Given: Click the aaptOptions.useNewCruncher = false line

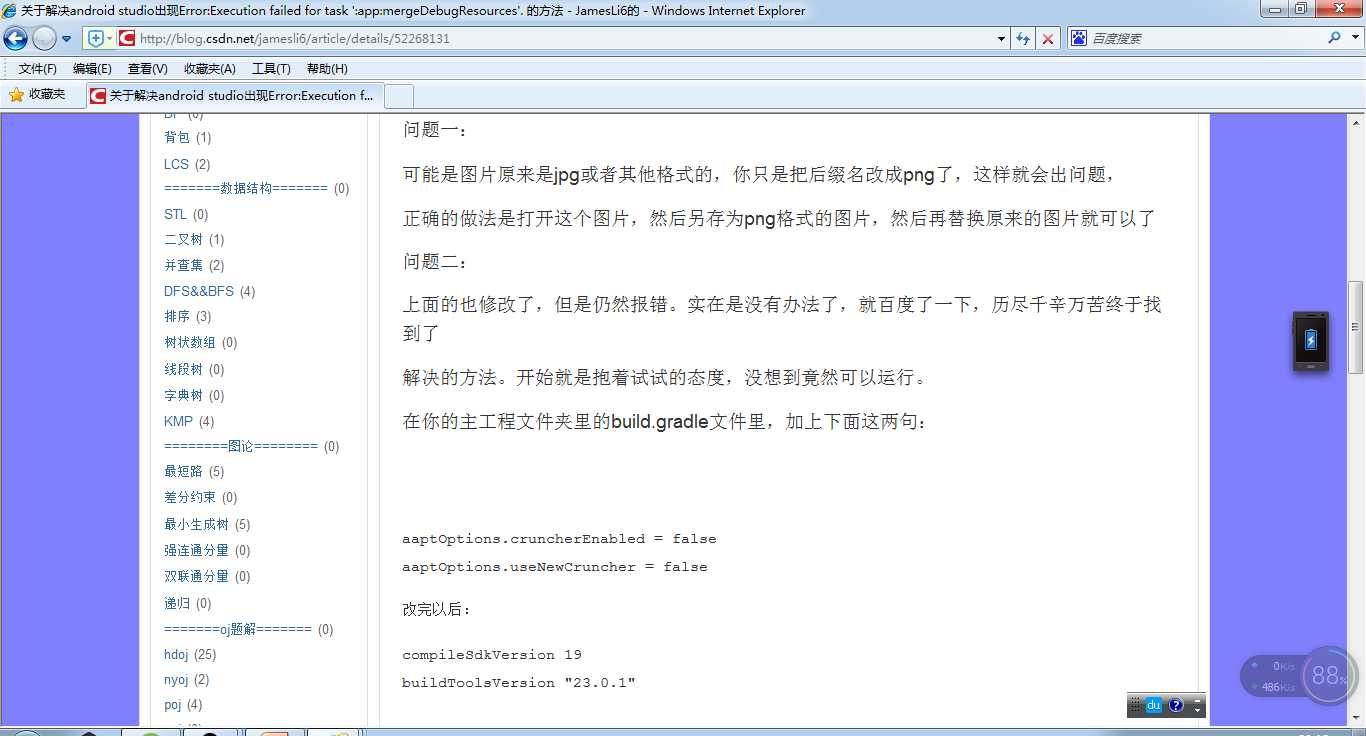Looking at the screenshot, I should [x=555, y=566].
